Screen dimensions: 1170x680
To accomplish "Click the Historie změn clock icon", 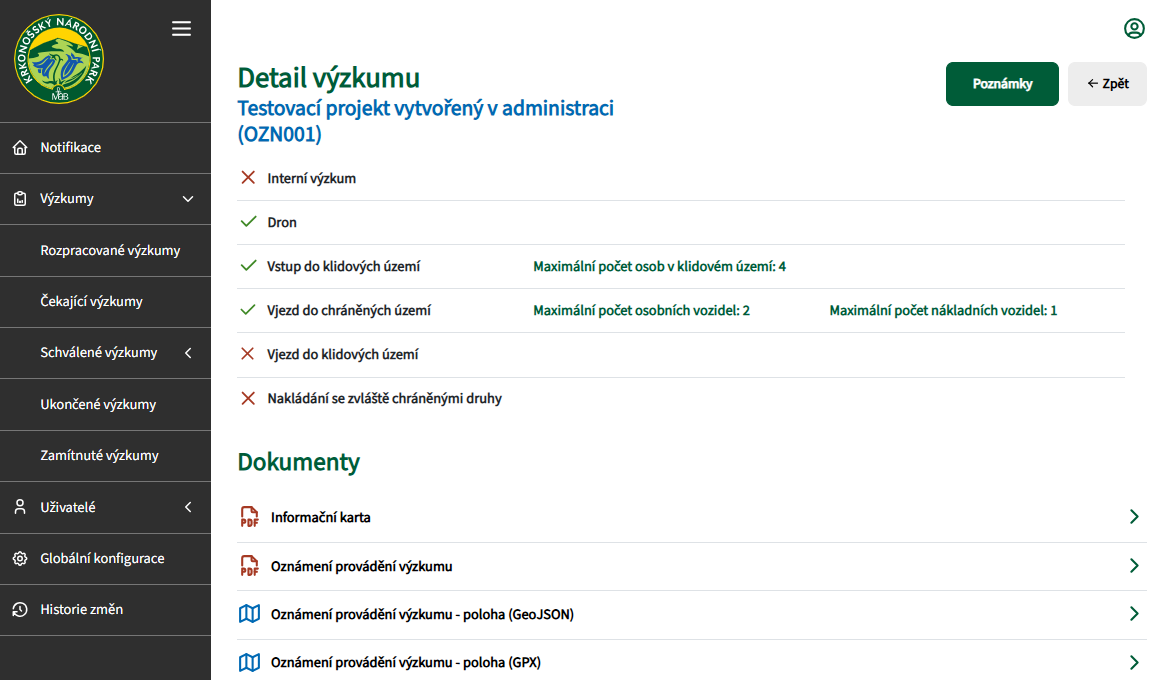I will pos(20,610).
